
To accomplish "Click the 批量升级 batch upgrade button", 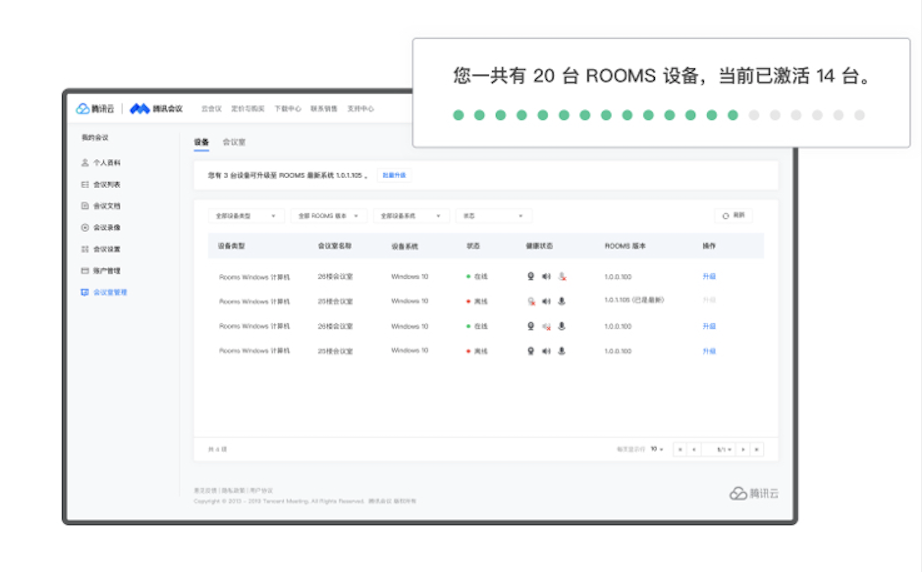I will [x=394, y=175].
